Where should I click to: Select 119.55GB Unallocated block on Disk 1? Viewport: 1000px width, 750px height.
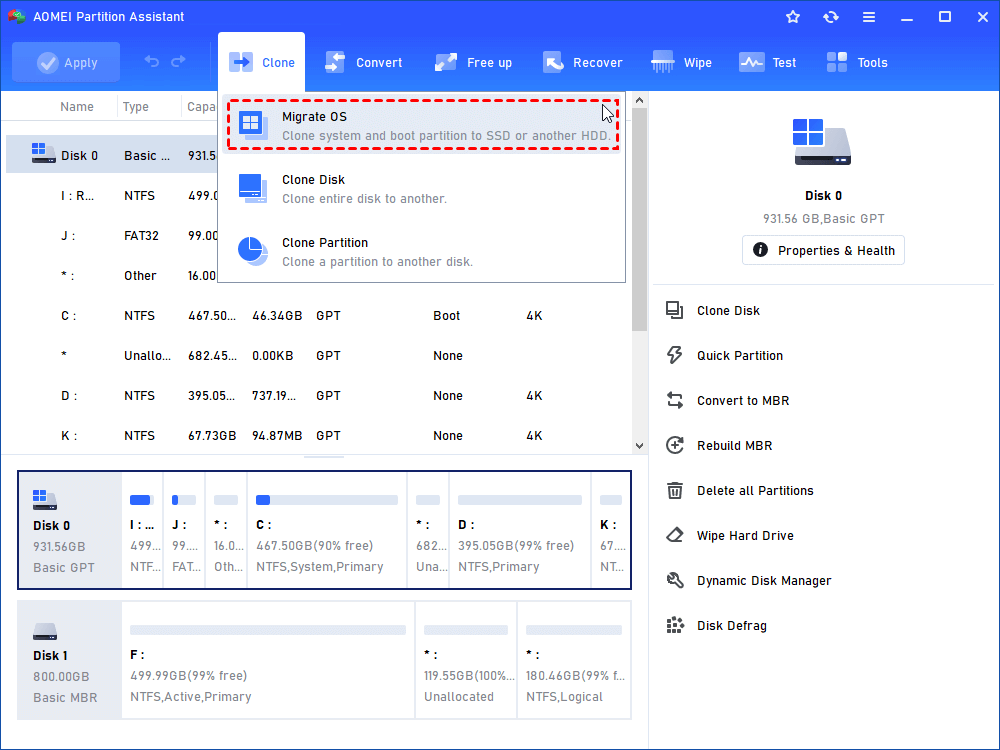466,660
